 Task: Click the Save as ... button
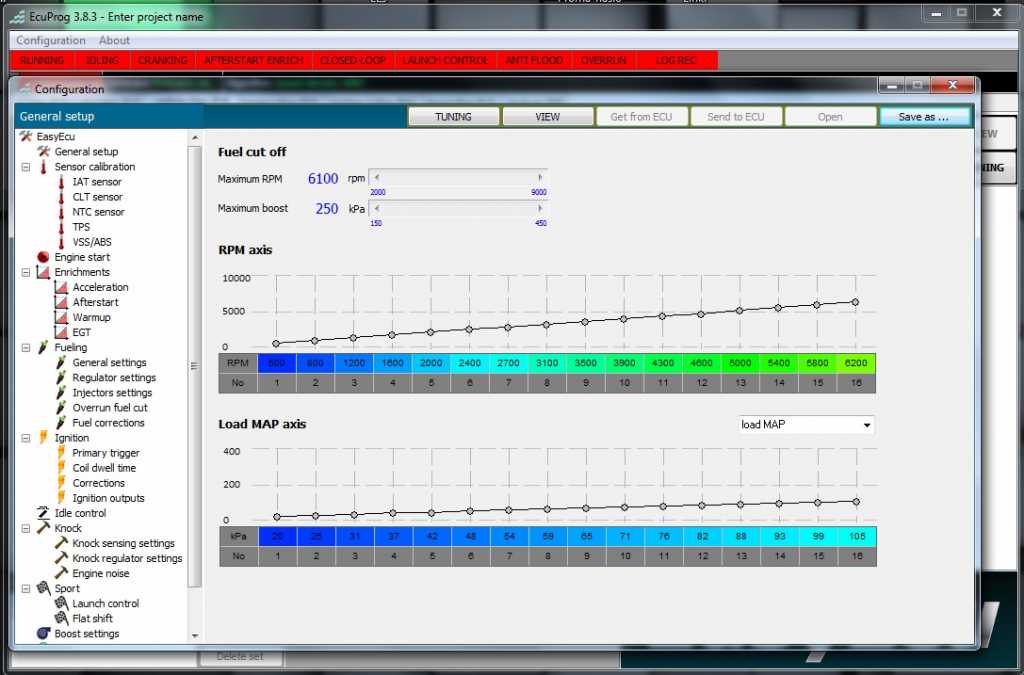tap(923, 117)
